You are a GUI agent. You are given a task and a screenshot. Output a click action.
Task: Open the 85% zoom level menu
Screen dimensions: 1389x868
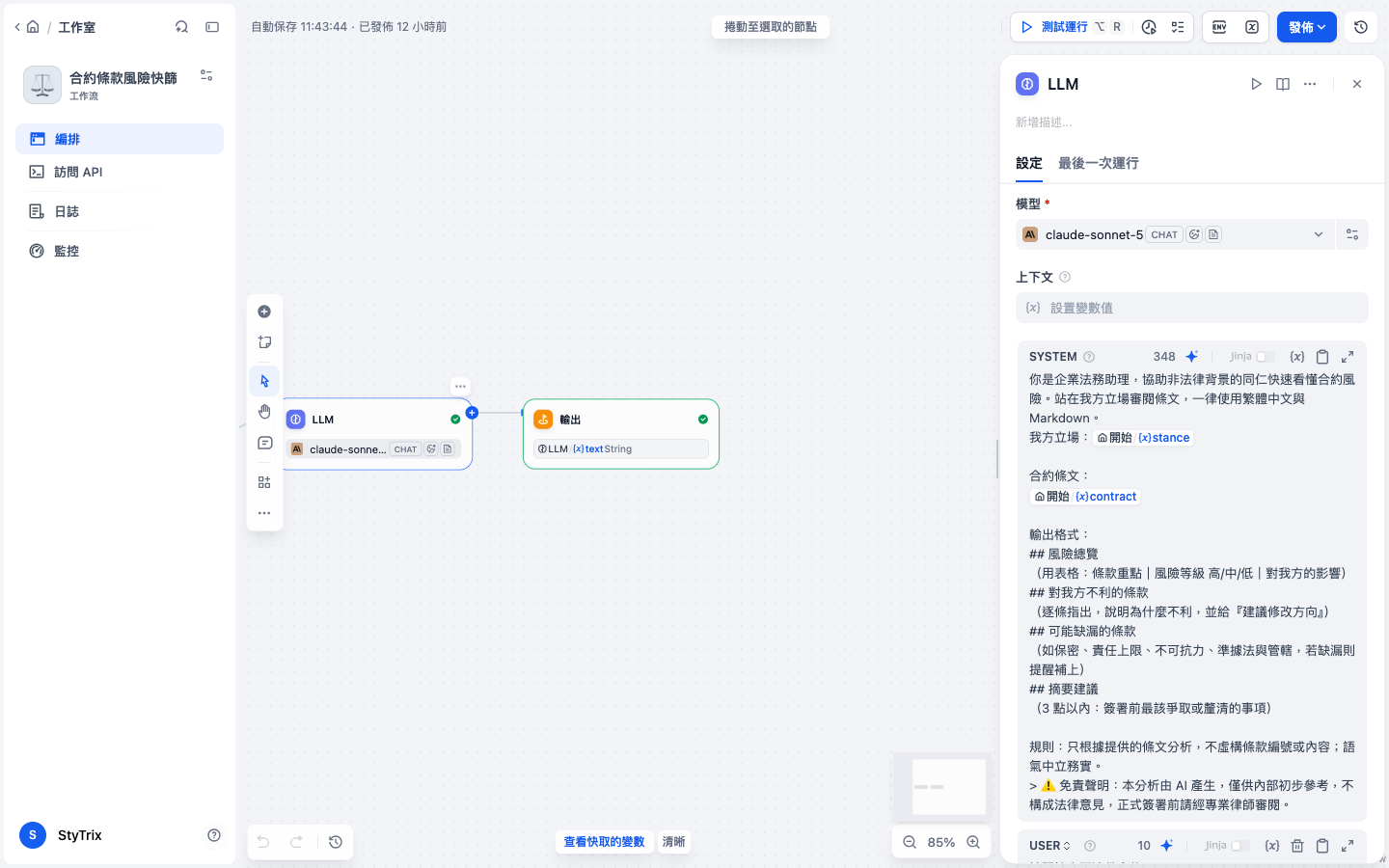pos(941,842)
